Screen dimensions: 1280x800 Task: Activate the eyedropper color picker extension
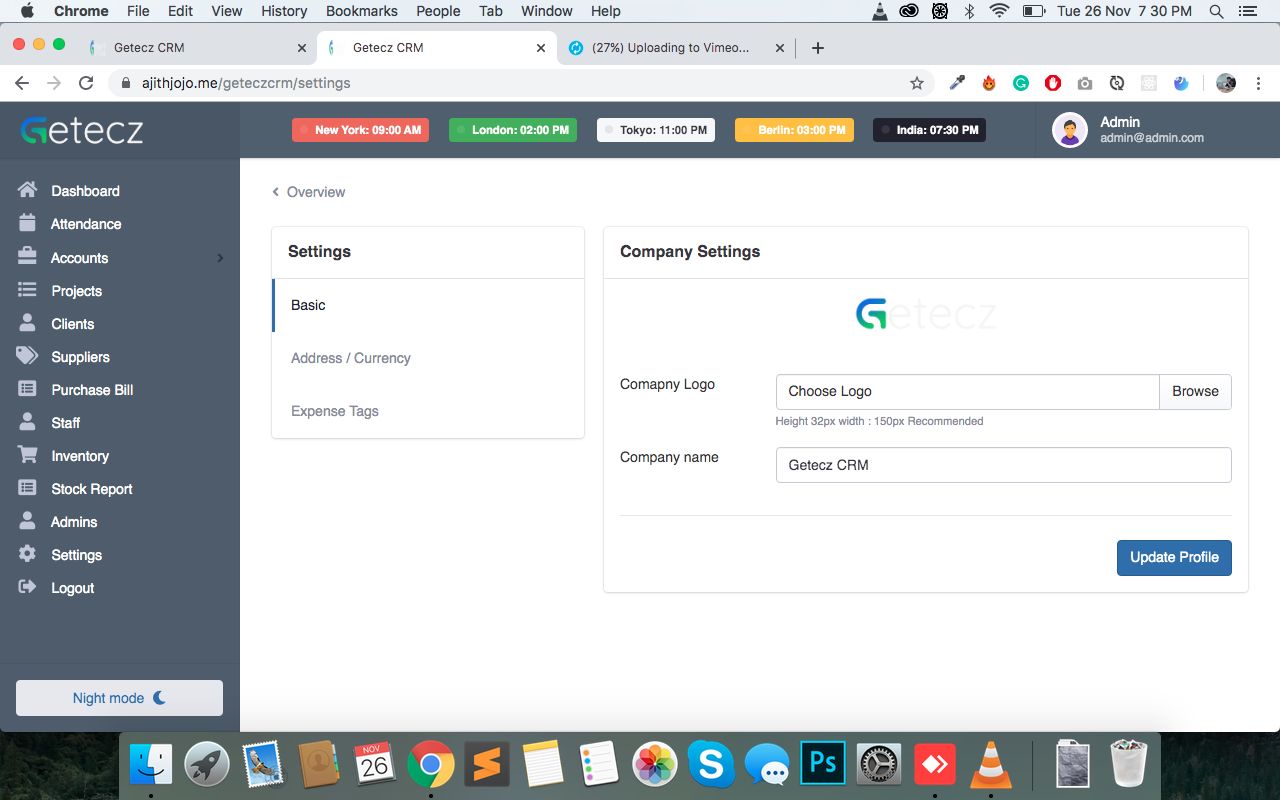[957, 83]
